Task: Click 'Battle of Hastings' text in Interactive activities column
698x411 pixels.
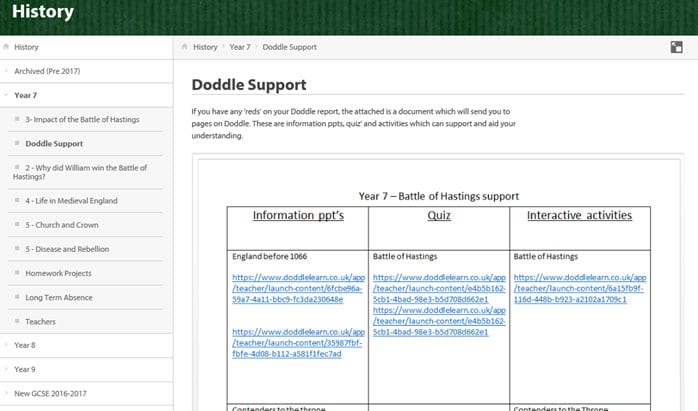Action: click(545, 256)
